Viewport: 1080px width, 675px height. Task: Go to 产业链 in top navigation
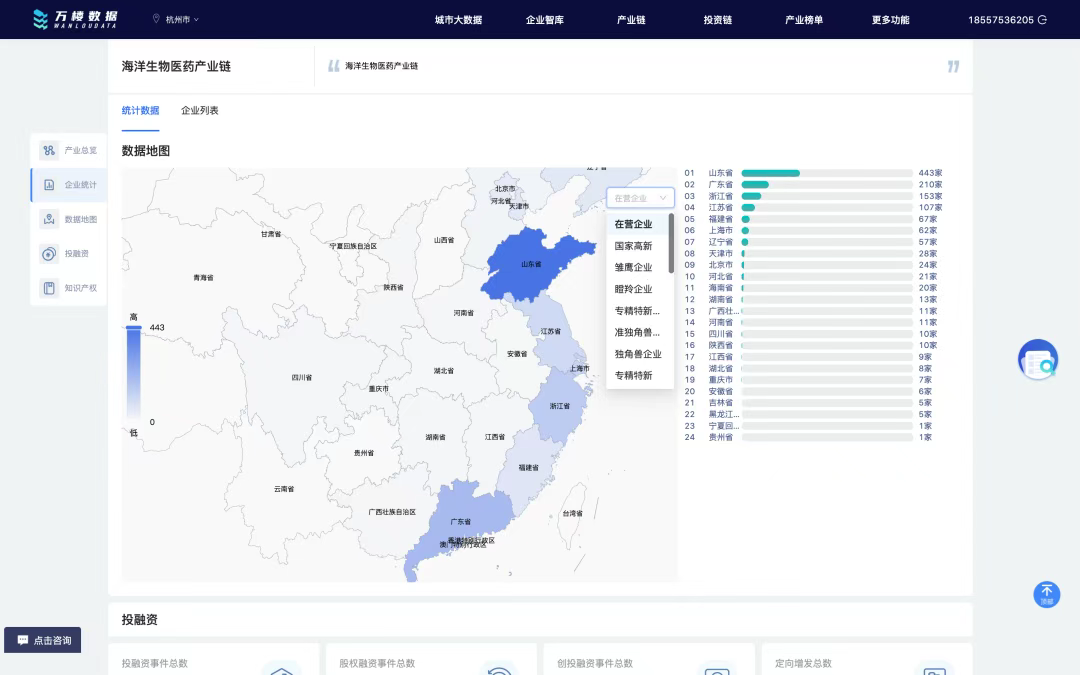631,19
